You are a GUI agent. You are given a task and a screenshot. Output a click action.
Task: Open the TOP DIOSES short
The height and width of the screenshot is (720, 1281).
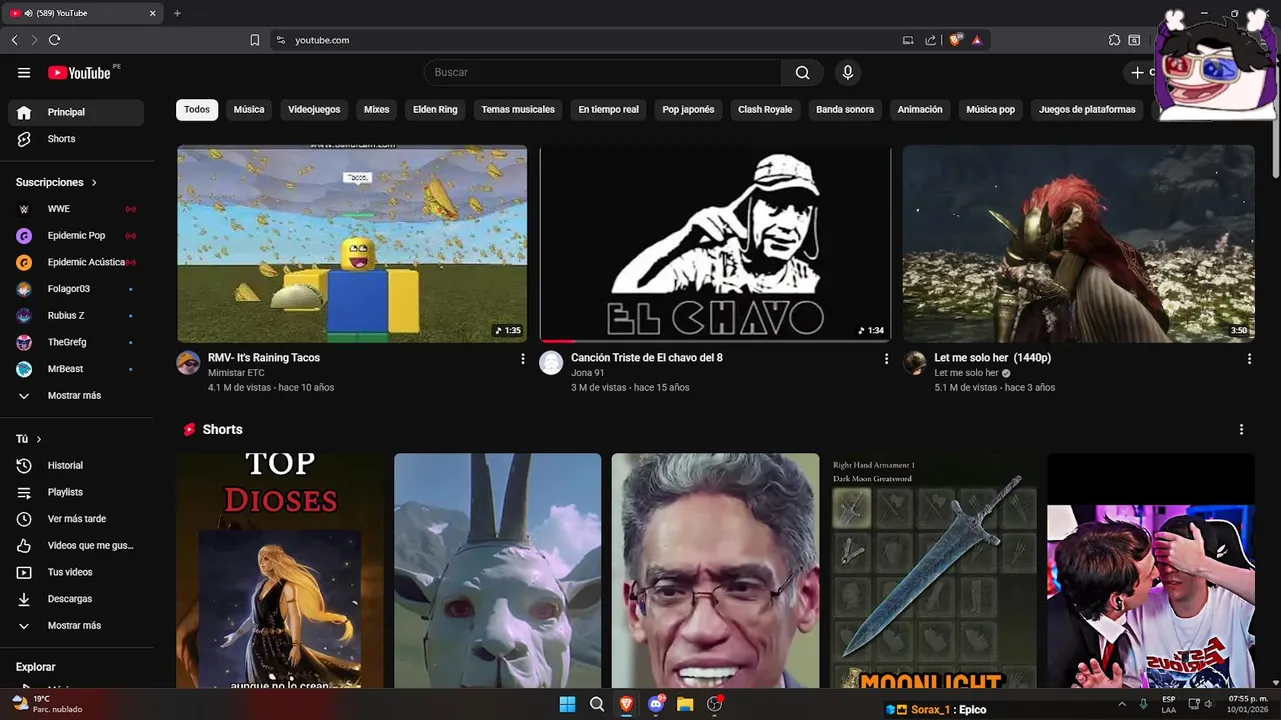pyautogui.click(x=280, y=571)
